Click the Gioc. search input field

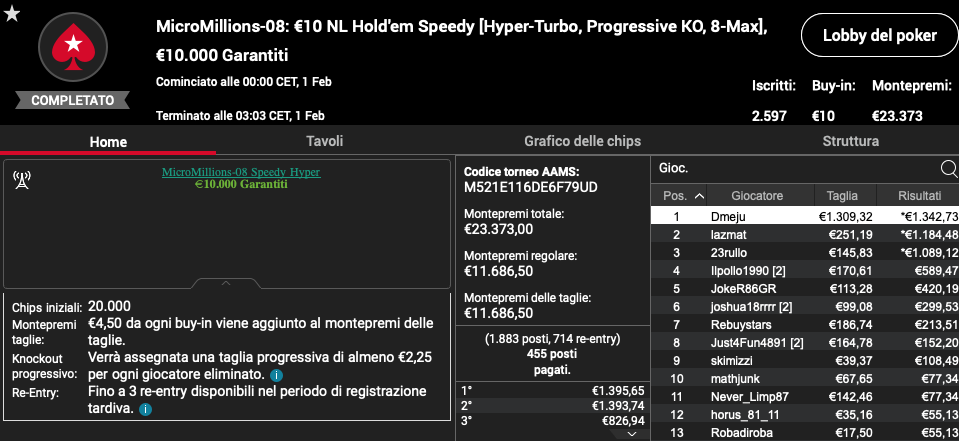coord(795,169)
